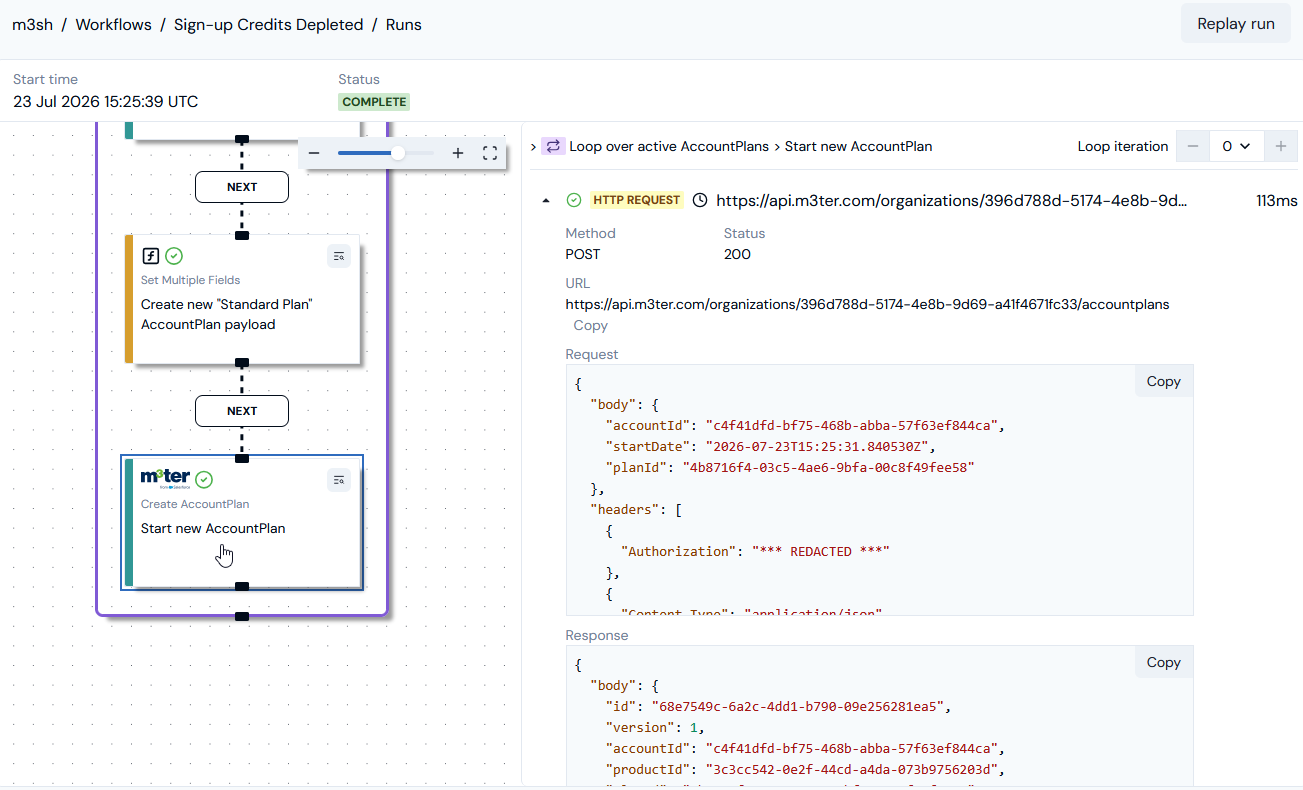Click the fit-to-screen canvas icon
The width and height of the screenshot is (1303, 790).
click(x=490, y=153)
